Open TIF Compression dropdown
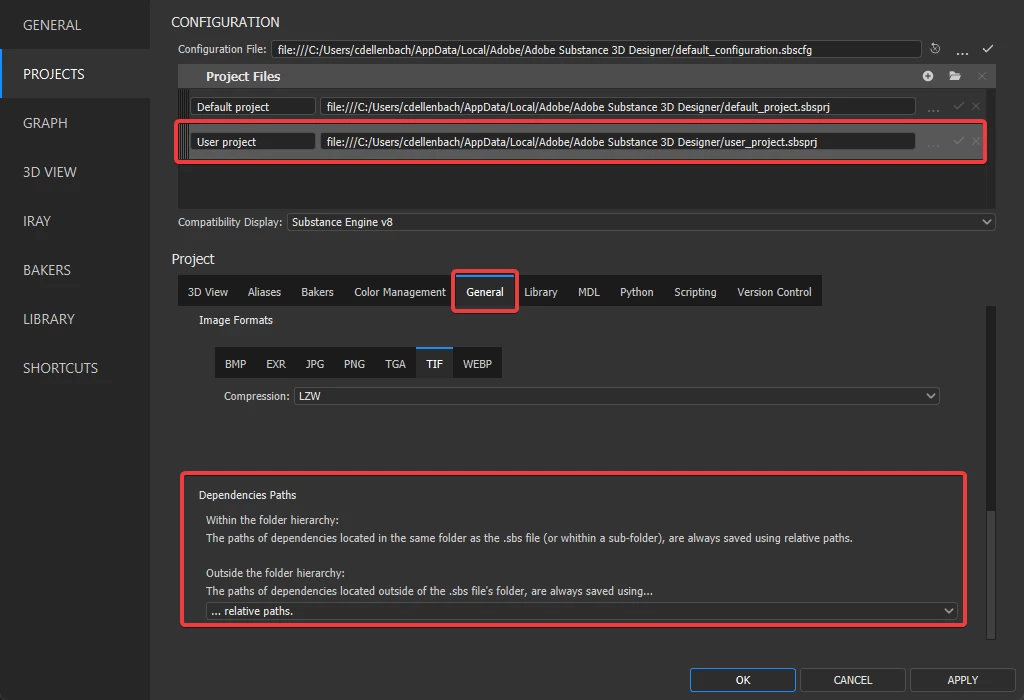 coord(616,396)
